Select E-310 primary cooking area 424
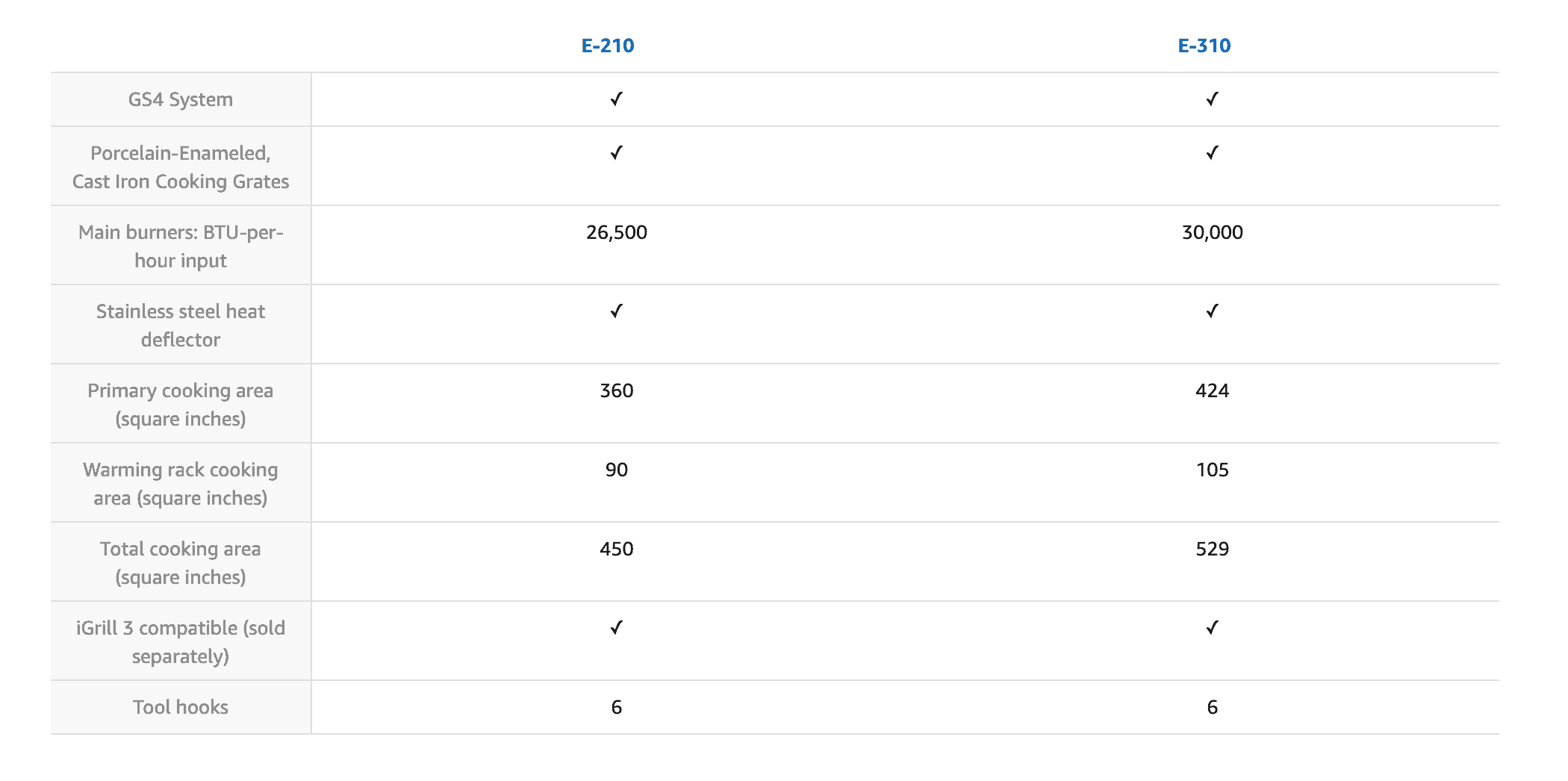 coord(1213,390)
